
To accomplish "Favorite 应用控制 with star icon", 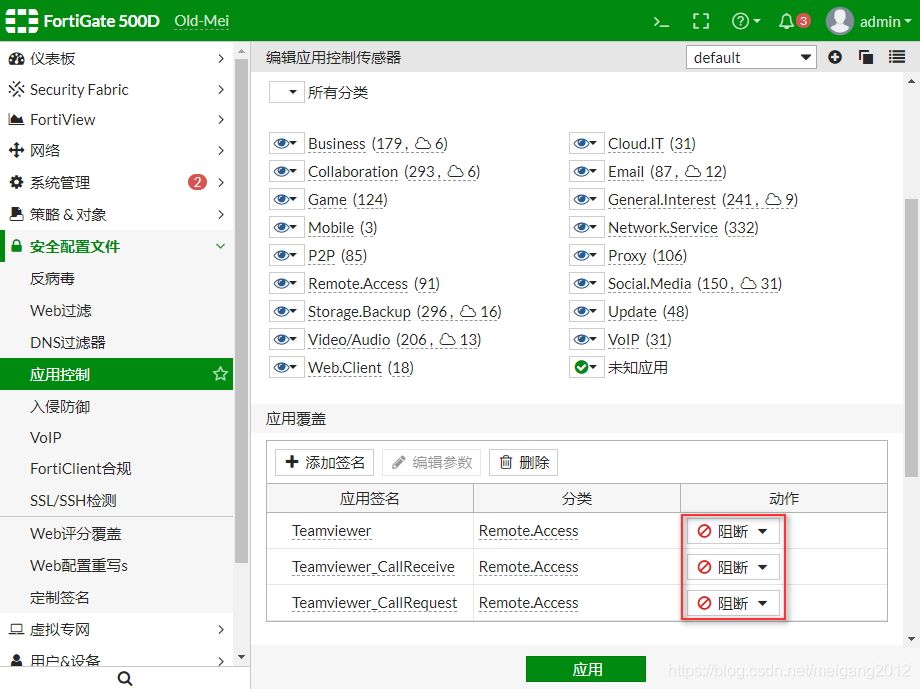I will click(x=220, y=374).
